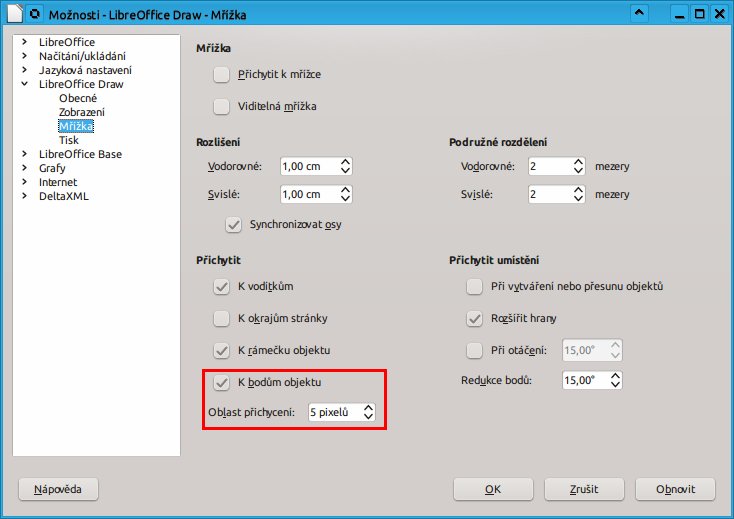The width and height of the screenshot is (734, 519).
Task: Select the LibreOffice Base tree label
Action: coord(80,154)
